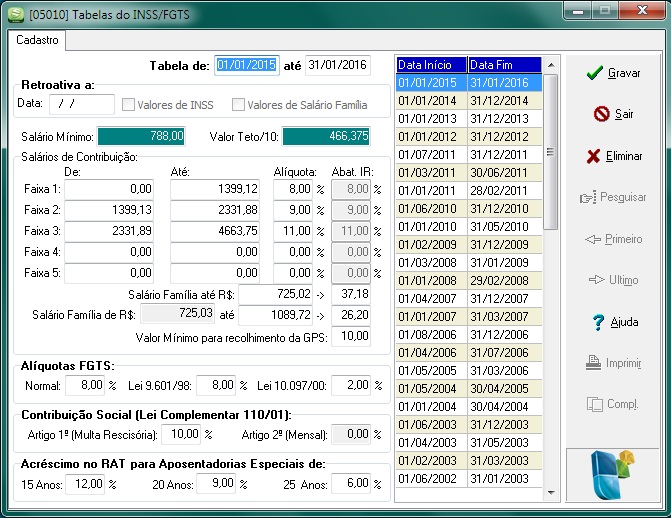Click the Compl. copy icon
The height and width of the screenshot is (518, 671).
[595, 404]
